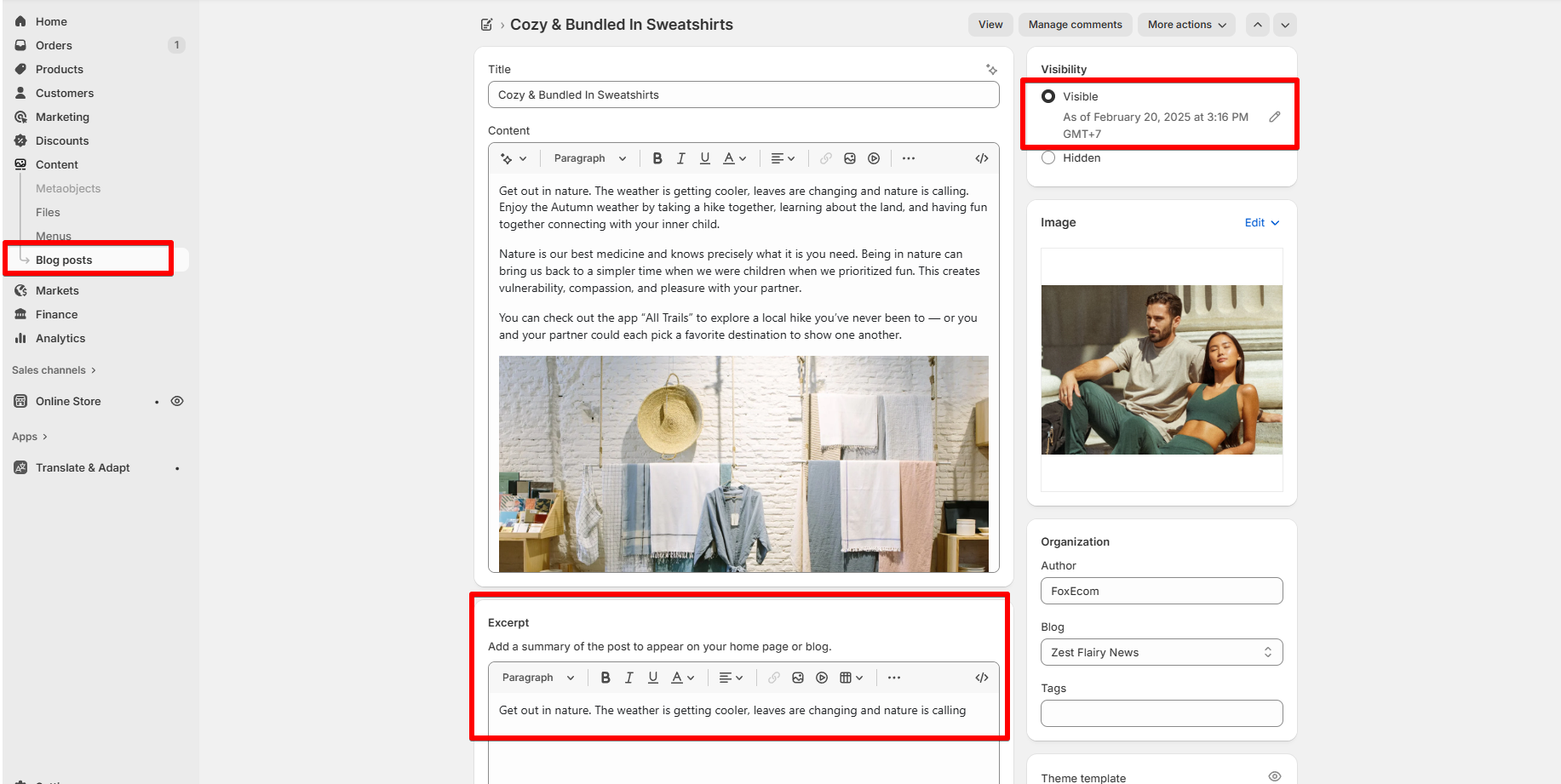Open alignment dropdown in Content editor
Screen dimensions: 1561x784
pyautogui.click(x=782, y=158)
